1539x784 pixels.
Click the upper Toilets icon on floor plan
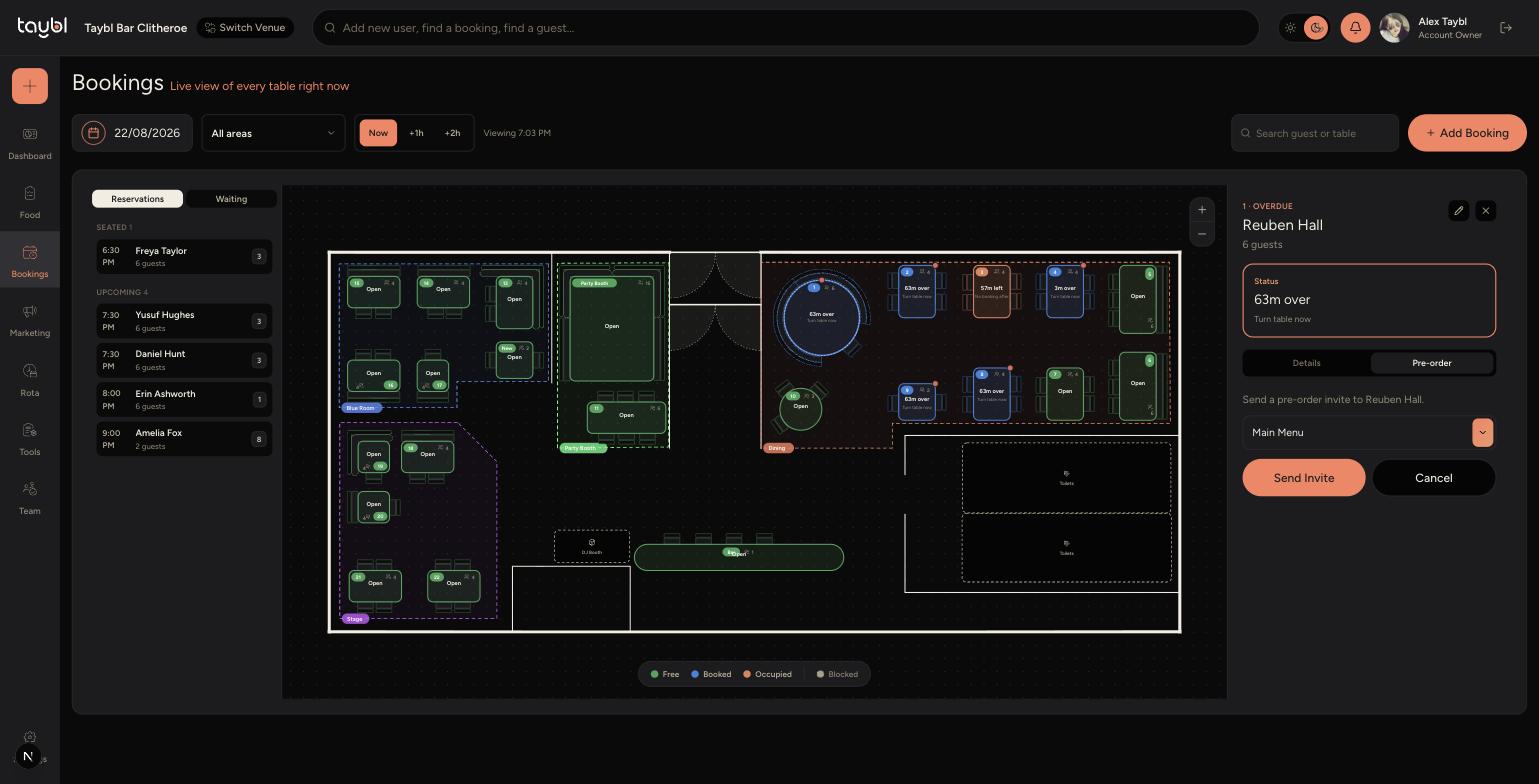pyautogui.click(x=1066, y=474)
